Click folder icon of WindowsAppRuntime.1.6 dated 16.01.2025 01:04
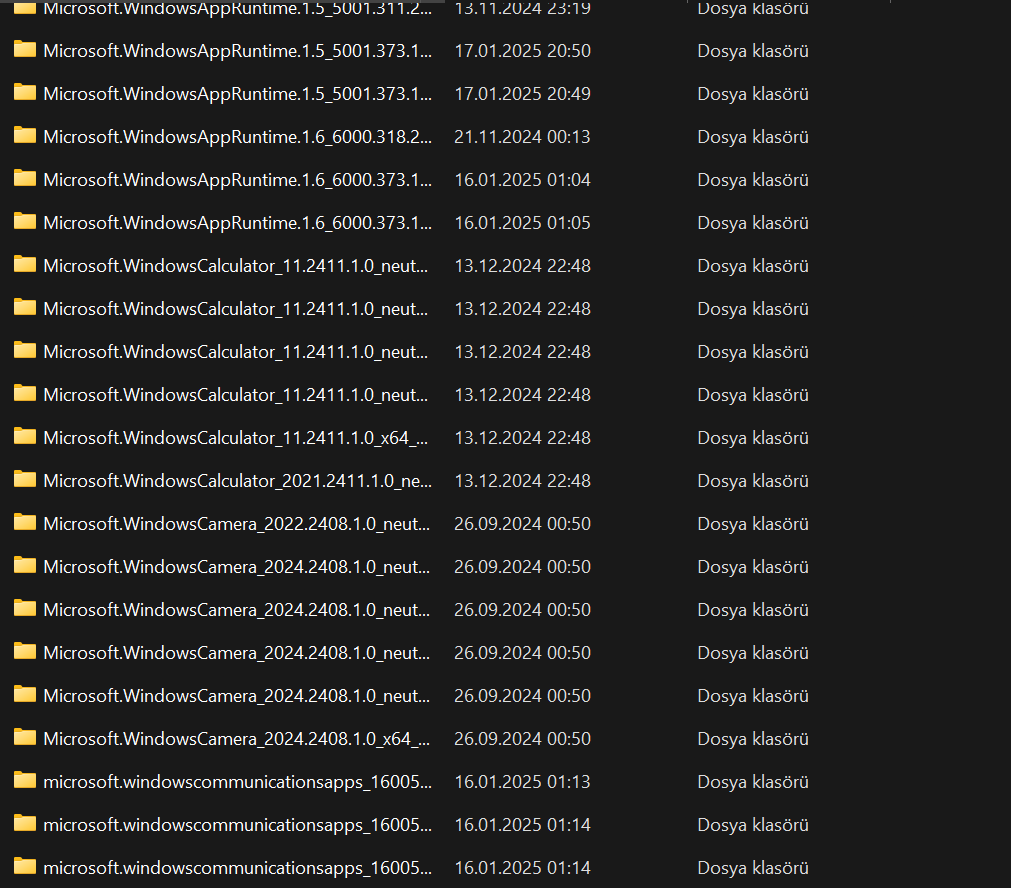1011x888 pixels. point(25,179)
